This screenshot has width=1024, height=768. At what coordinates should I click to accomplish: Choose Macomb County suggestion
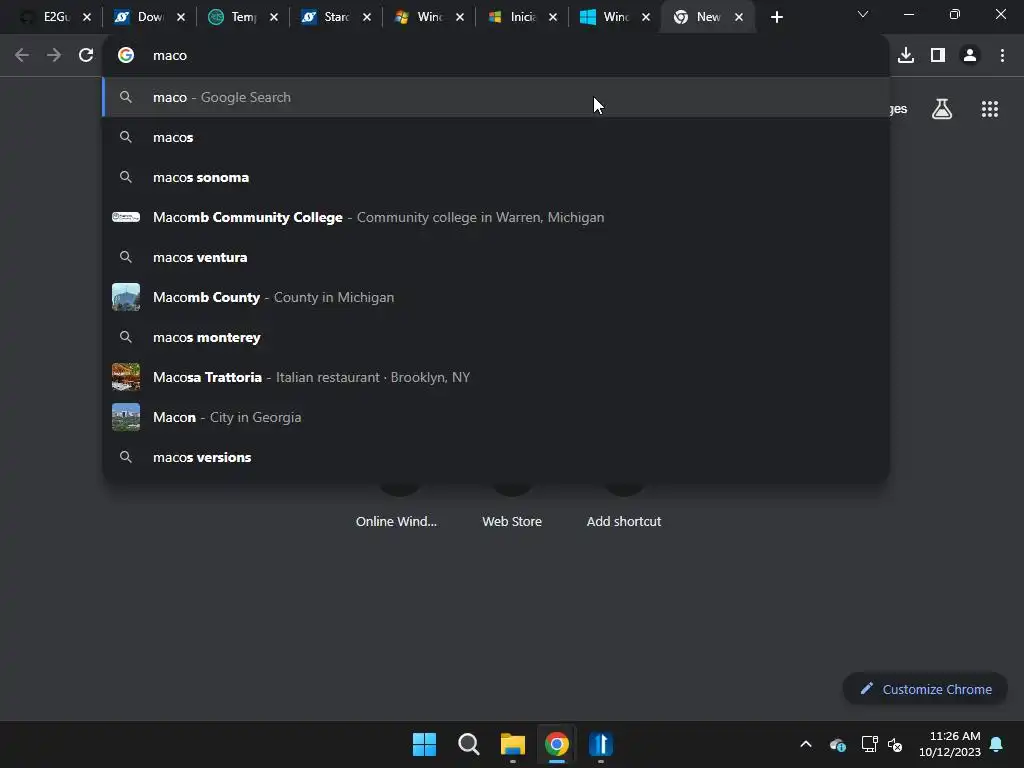(496, 297)
